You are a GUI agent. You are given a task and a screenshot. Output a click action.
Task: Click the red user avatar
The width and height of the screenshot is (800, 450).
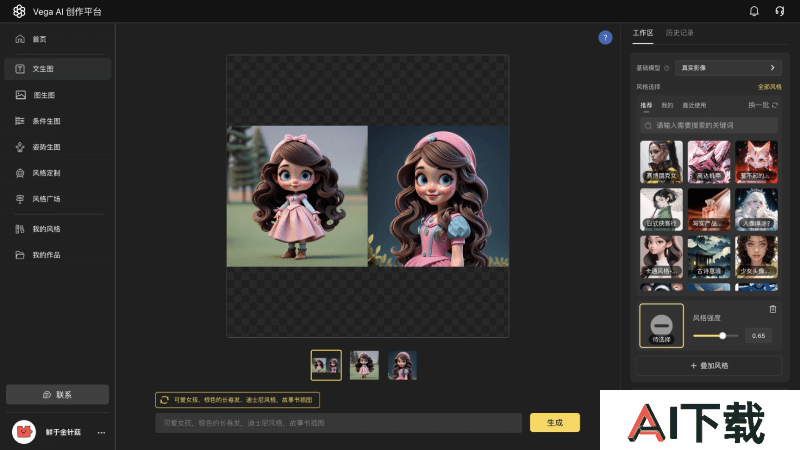point(23,432)
